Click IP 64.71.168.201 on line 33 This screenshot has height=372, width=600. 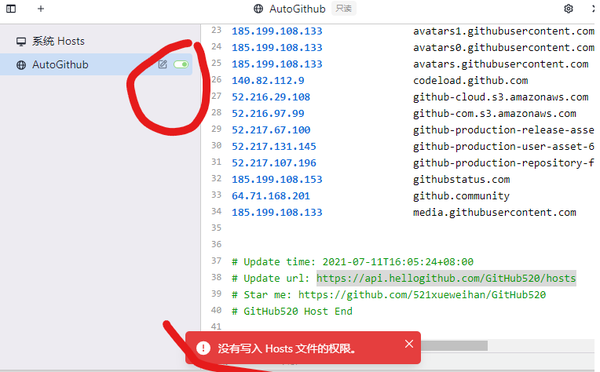(271, 196)
